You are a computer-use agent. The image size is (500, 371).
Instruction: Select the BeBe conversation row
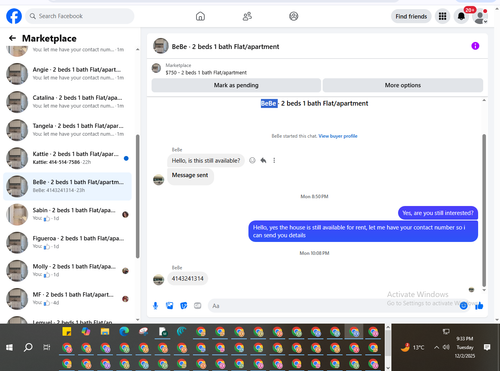coord(67,186)
